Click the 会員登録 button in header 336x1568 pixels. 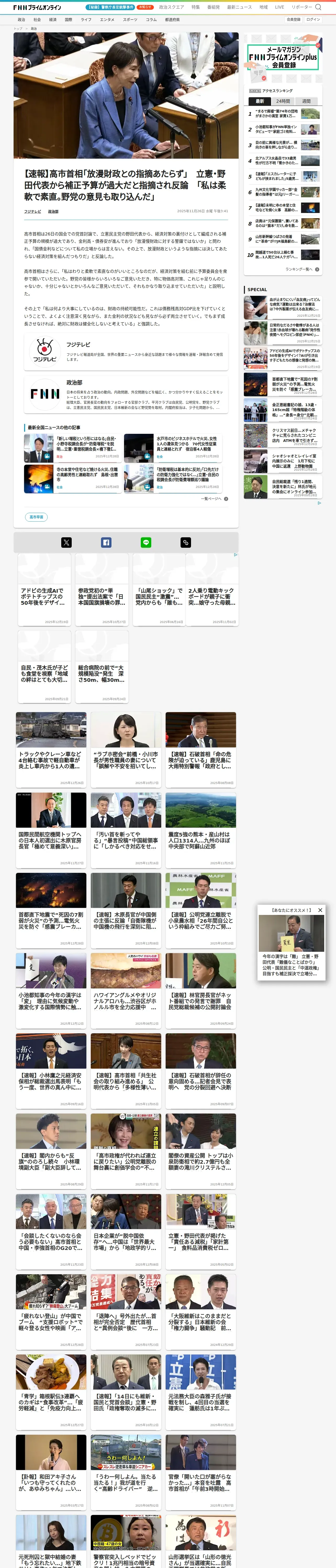click(293, 20)
